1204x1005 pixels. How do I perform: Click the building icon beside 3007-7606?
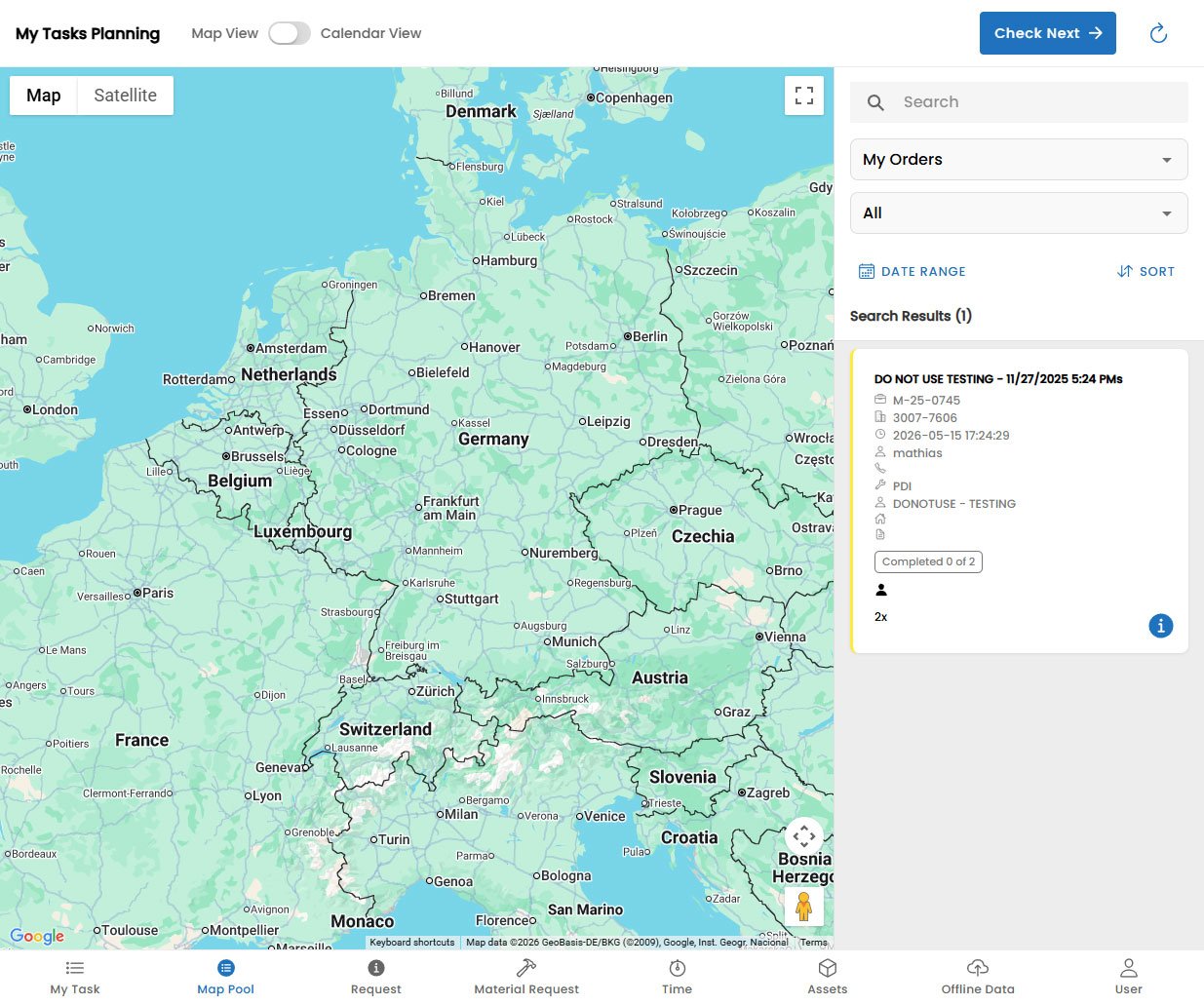(880, 417)
